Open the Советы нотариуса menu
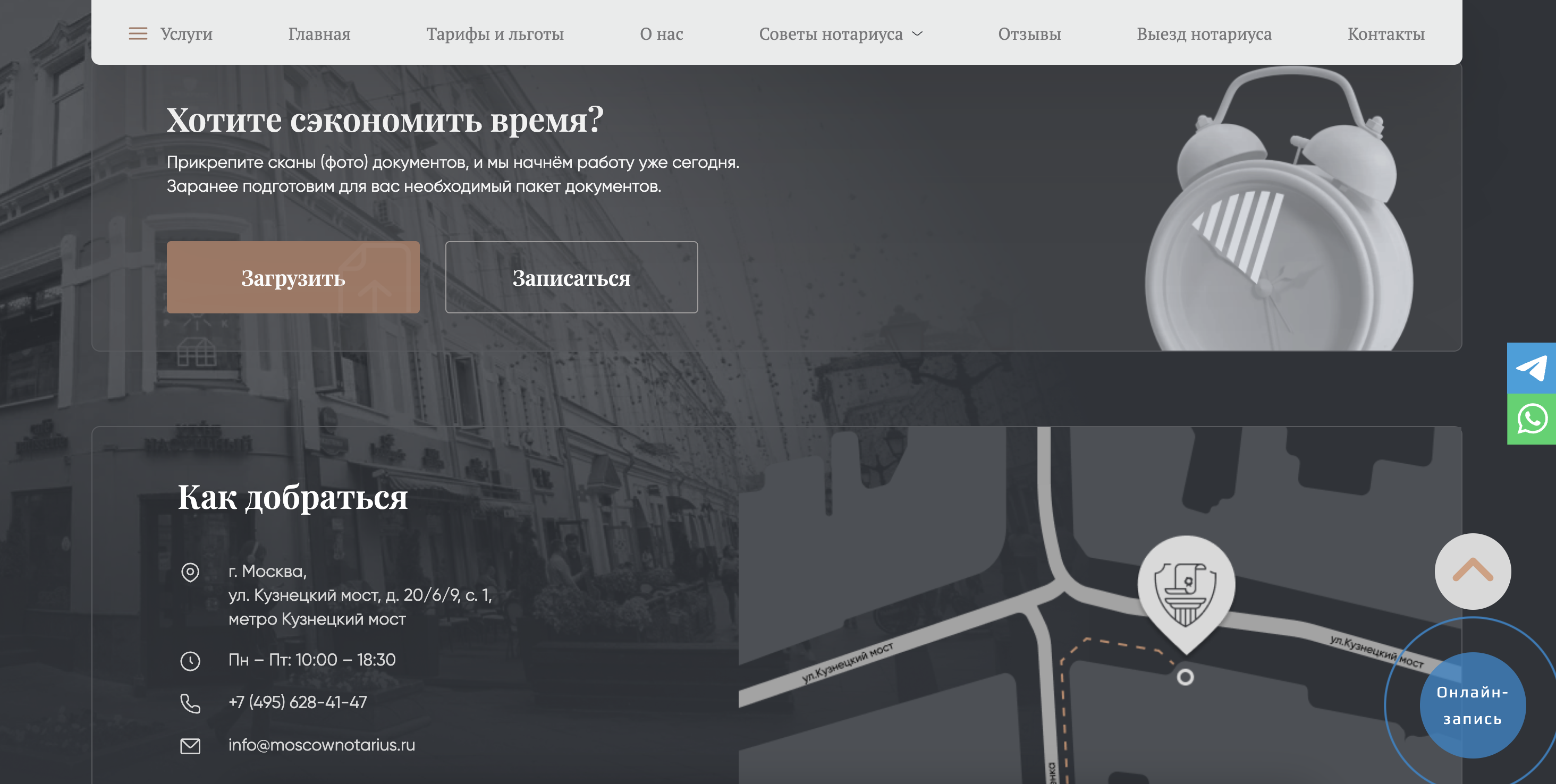Screen dimensions: 1556x784 coord(830,34)
